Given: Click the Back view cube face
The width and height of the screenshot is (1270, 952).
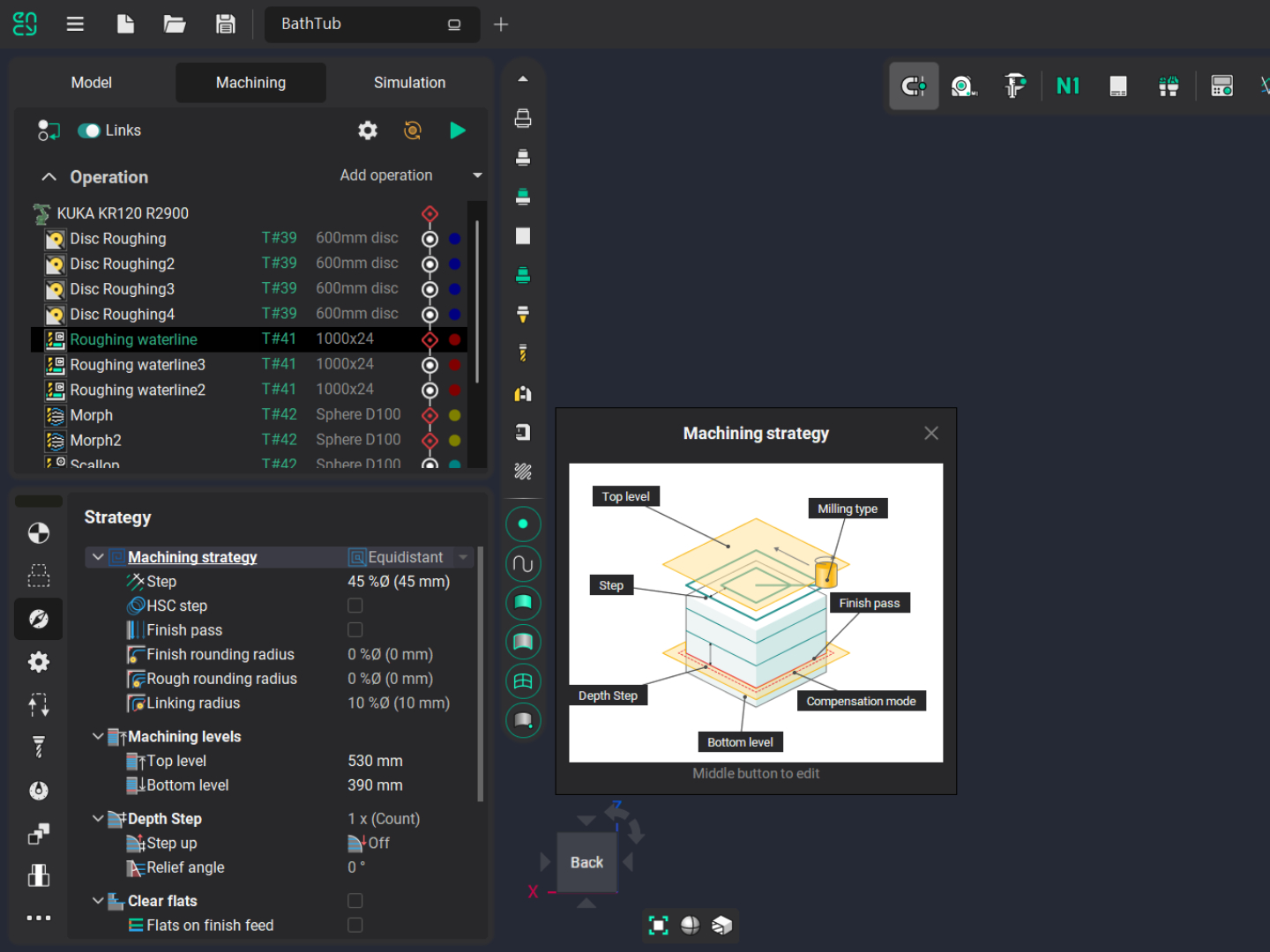Looking at the screenshot, I should (586, 862).
